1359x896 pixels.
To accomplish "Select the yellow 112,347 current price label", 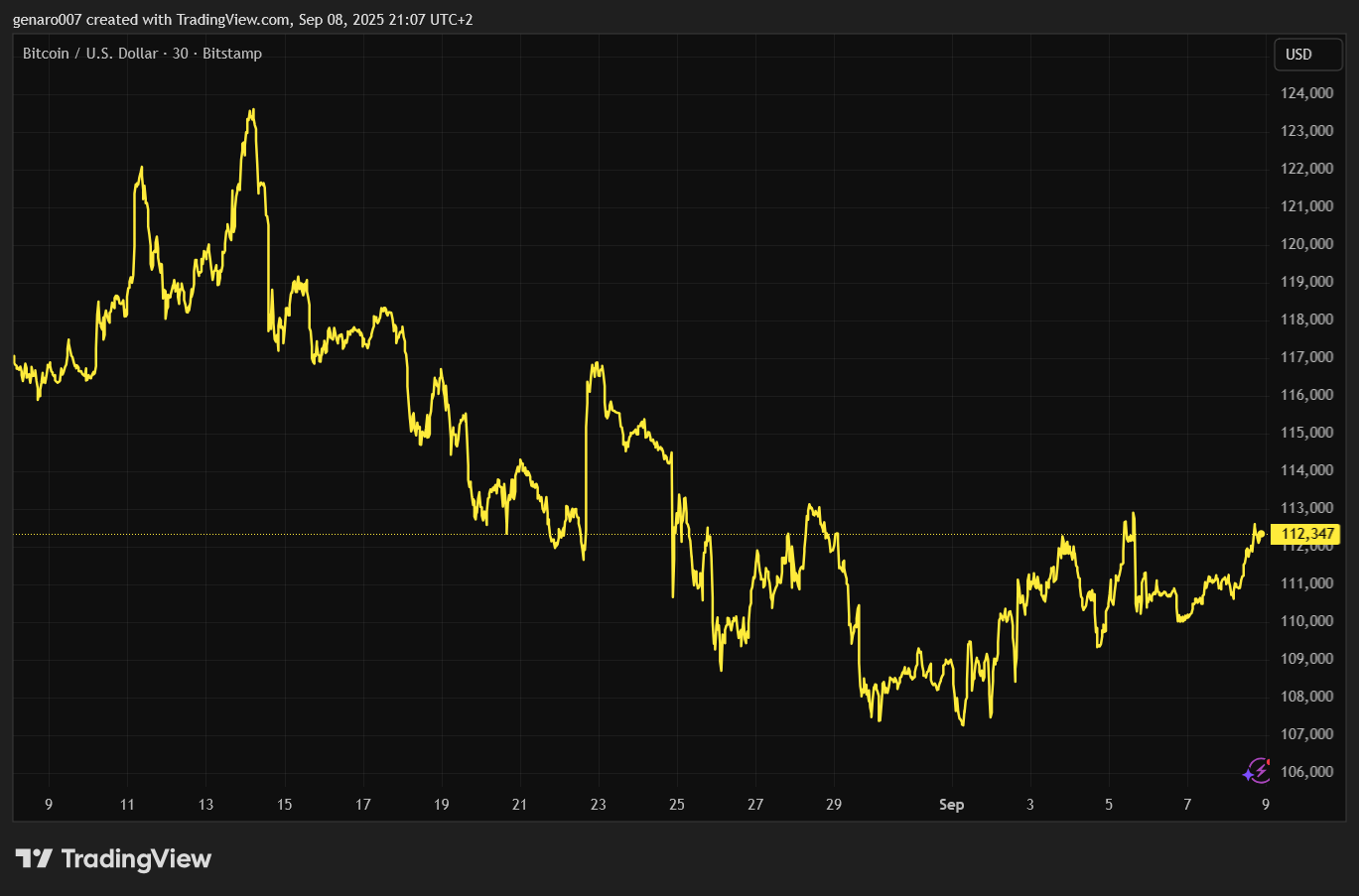I will [1306, 534].
